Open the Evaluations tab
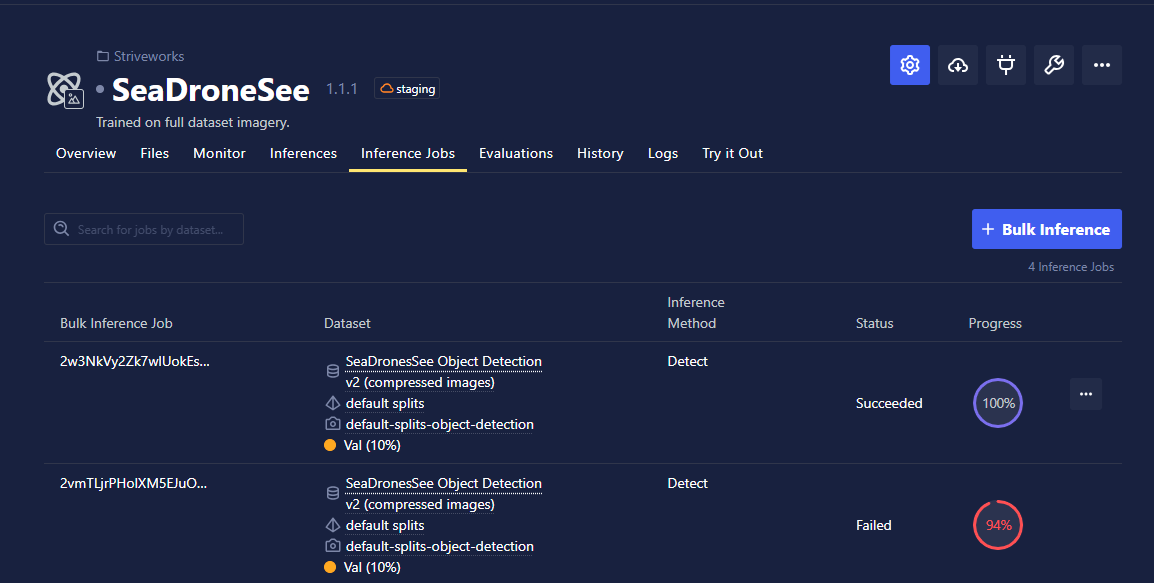Screen dimensions: 1154x583 pos(516,153)
